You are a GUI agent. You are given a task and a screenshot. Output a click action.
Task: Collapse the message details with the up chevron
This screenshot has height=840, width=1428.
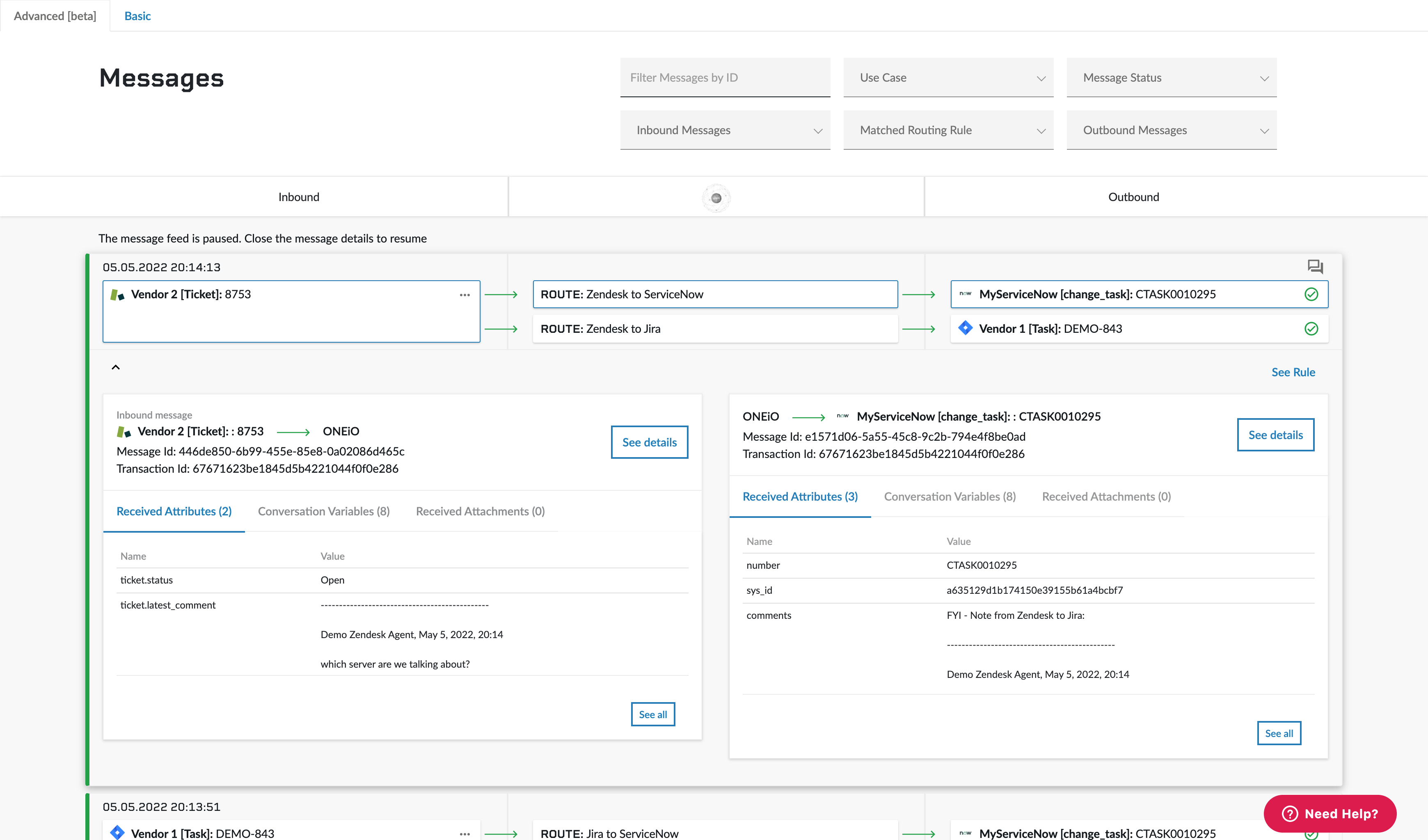coord(116,367)
